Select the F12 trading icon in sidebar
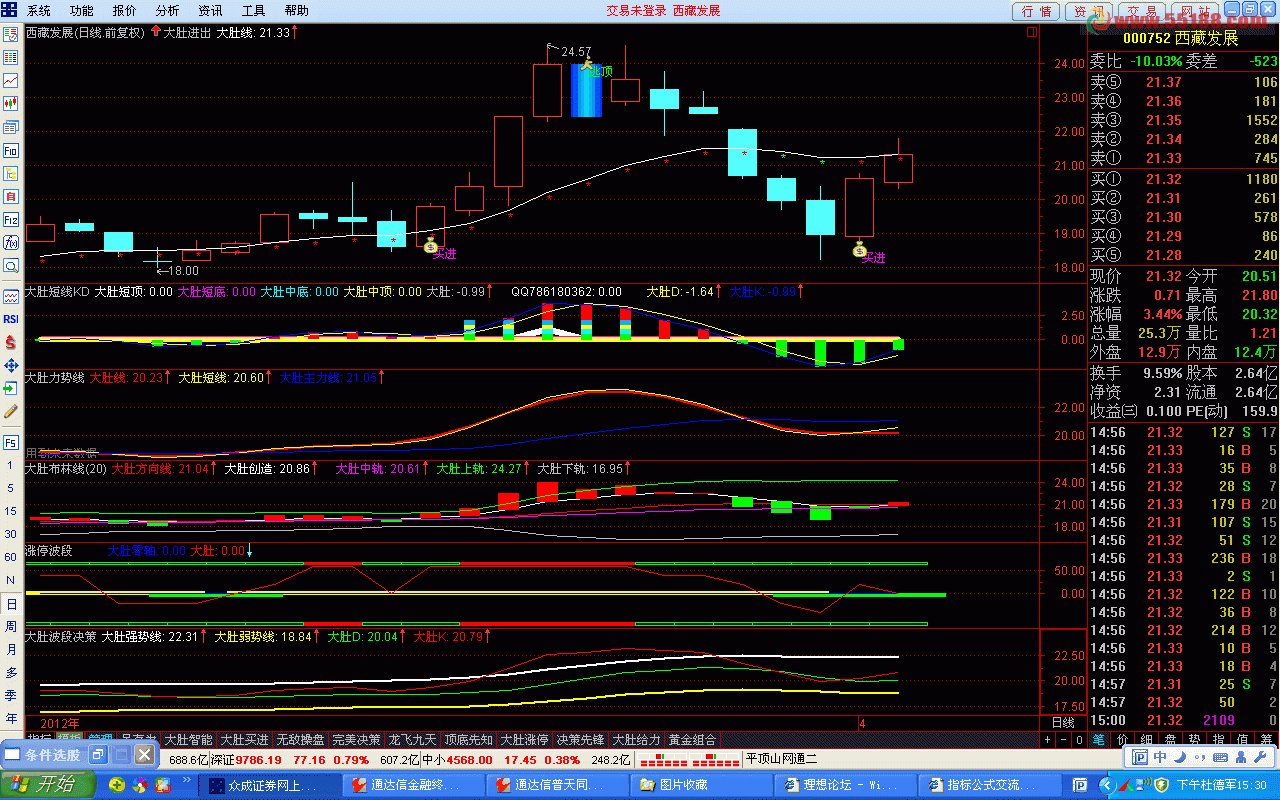The image size is (1280, 800). (x=11, y=219)
